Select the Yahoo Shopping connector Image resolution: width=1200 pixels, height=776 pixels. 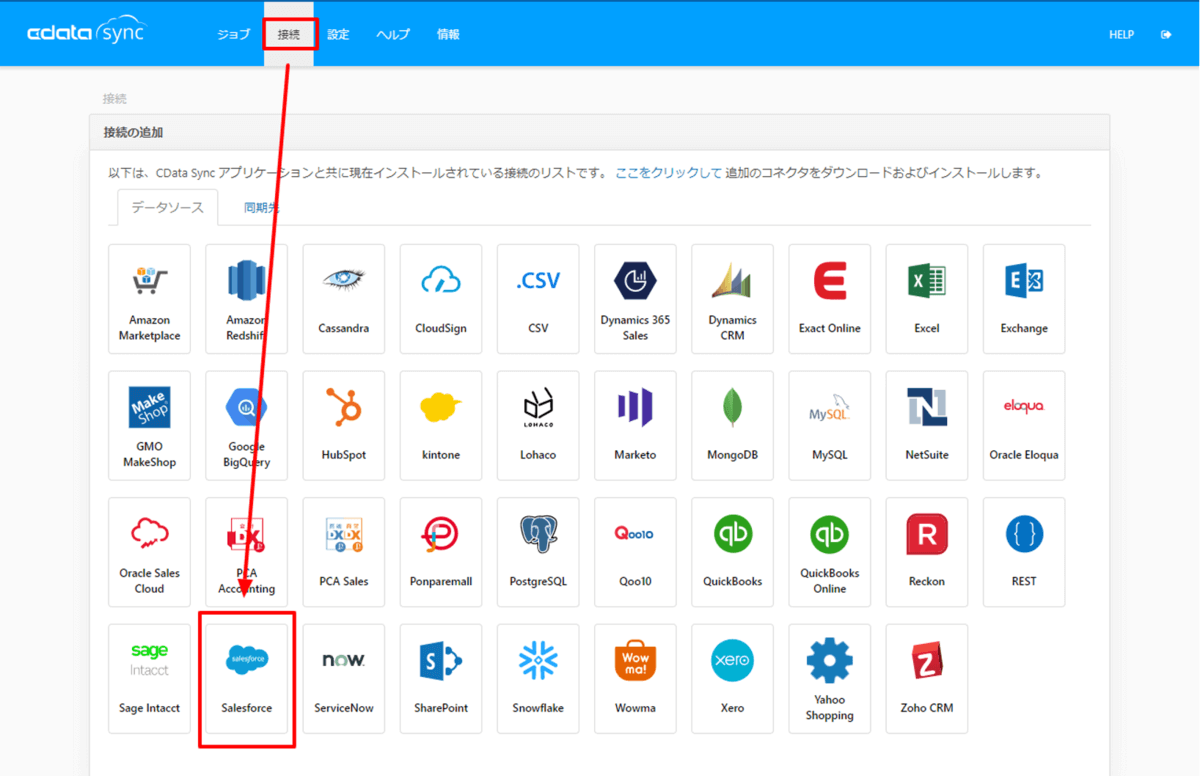click(x=829, y=679)
